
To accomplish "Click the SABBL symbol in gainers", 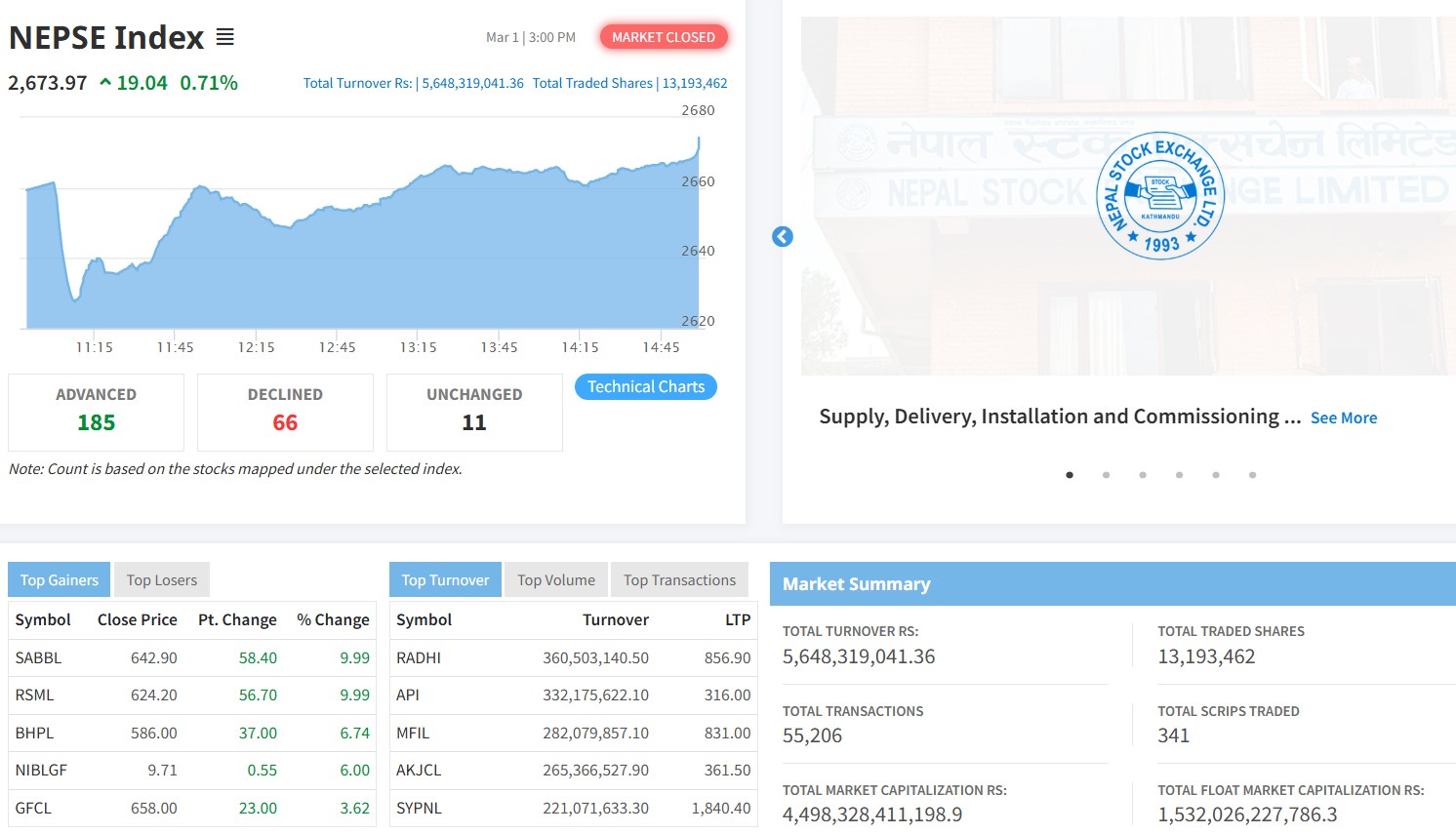I will coord(39,658).
